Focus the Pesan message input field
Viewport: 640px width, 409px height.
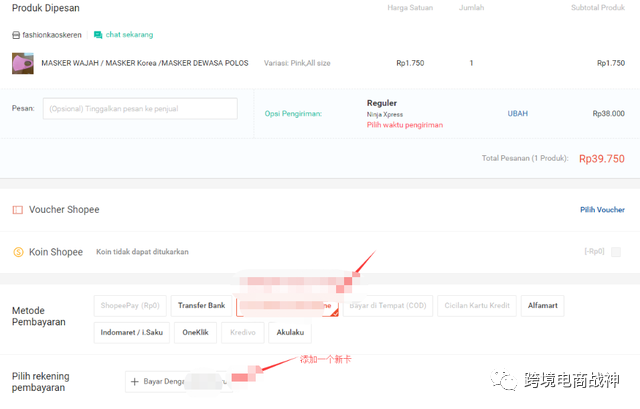[x=140, y=109]
